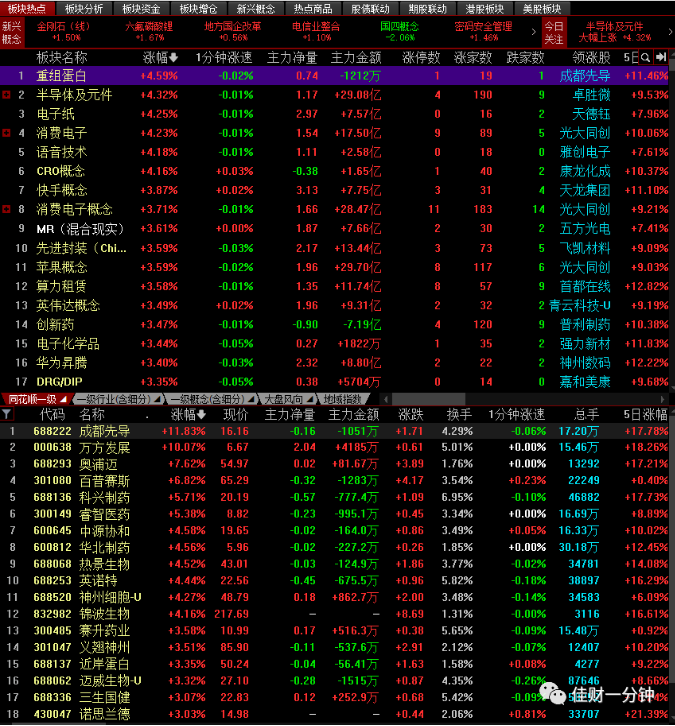Screen dimensions: 675x726
Task: Sort stock list by 总手 header
Action: [x=587, y=414]
